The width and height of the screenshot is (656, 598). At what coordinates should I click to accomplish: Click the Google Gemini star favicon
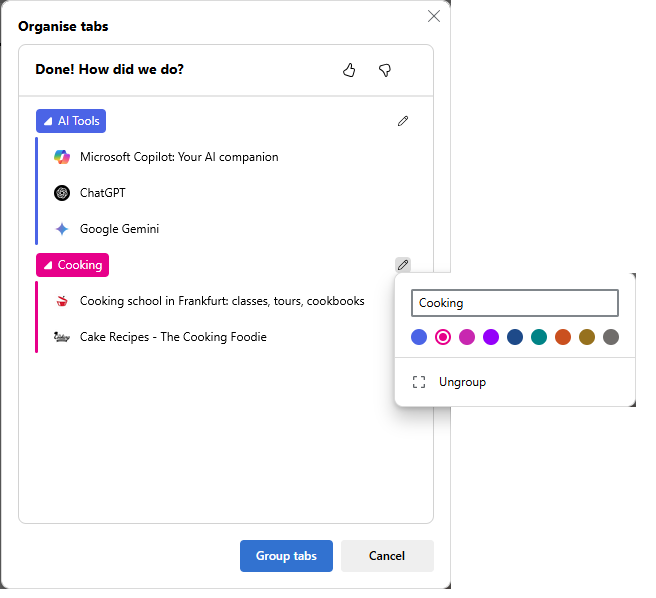coord(62,229)
